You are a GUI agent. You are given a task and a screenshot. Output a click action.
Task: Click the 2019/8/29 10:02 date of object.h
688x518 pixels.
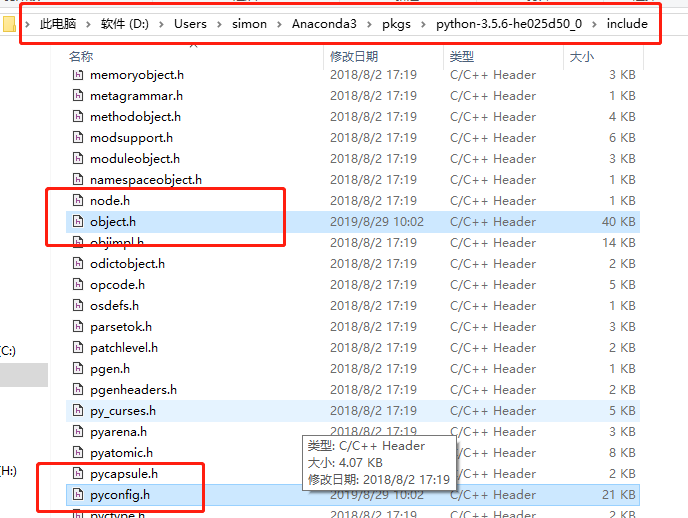pos(377,222)
